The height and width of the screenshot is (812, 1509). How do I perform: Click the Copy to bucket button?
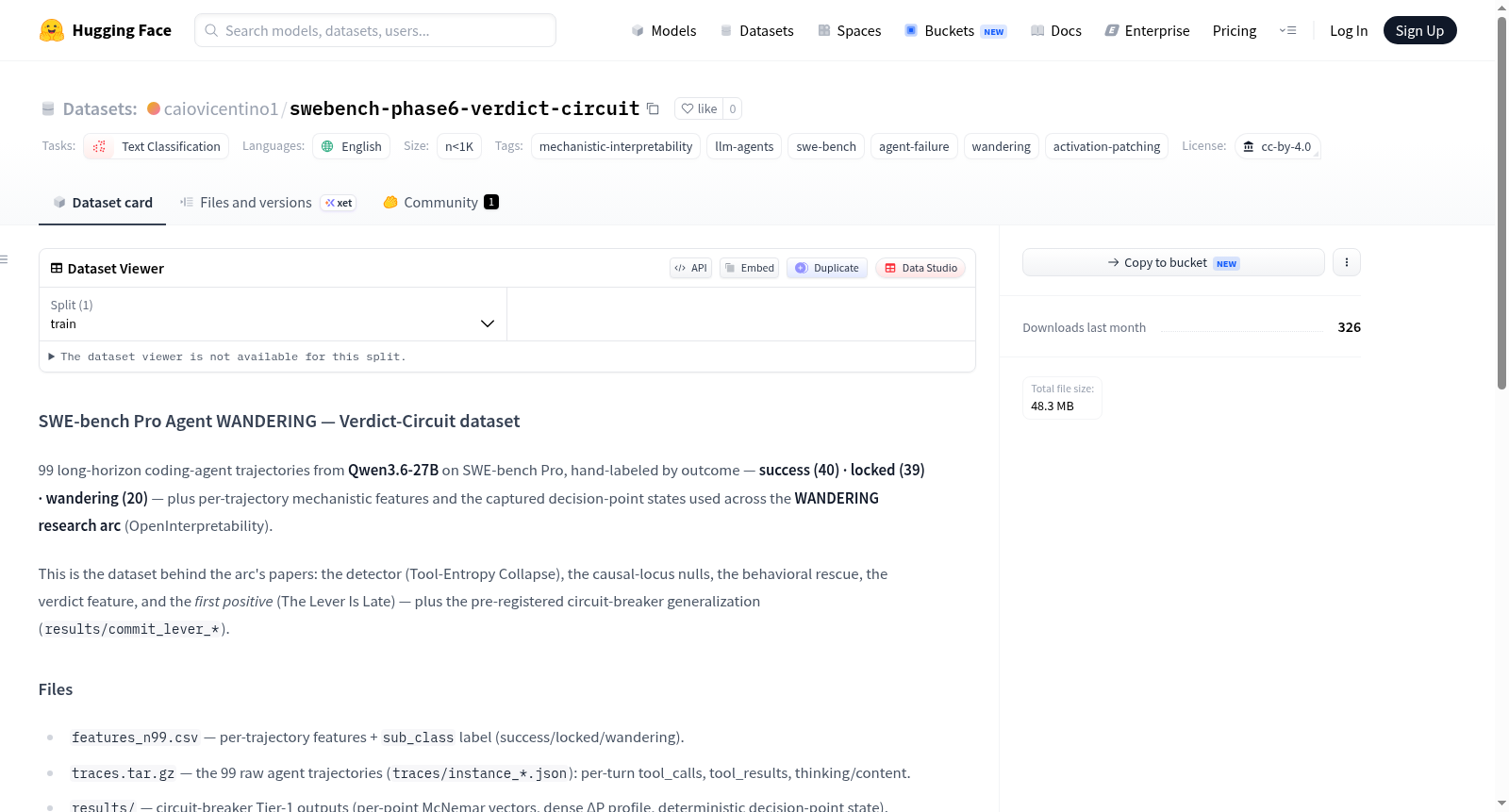click(1173, 262)
